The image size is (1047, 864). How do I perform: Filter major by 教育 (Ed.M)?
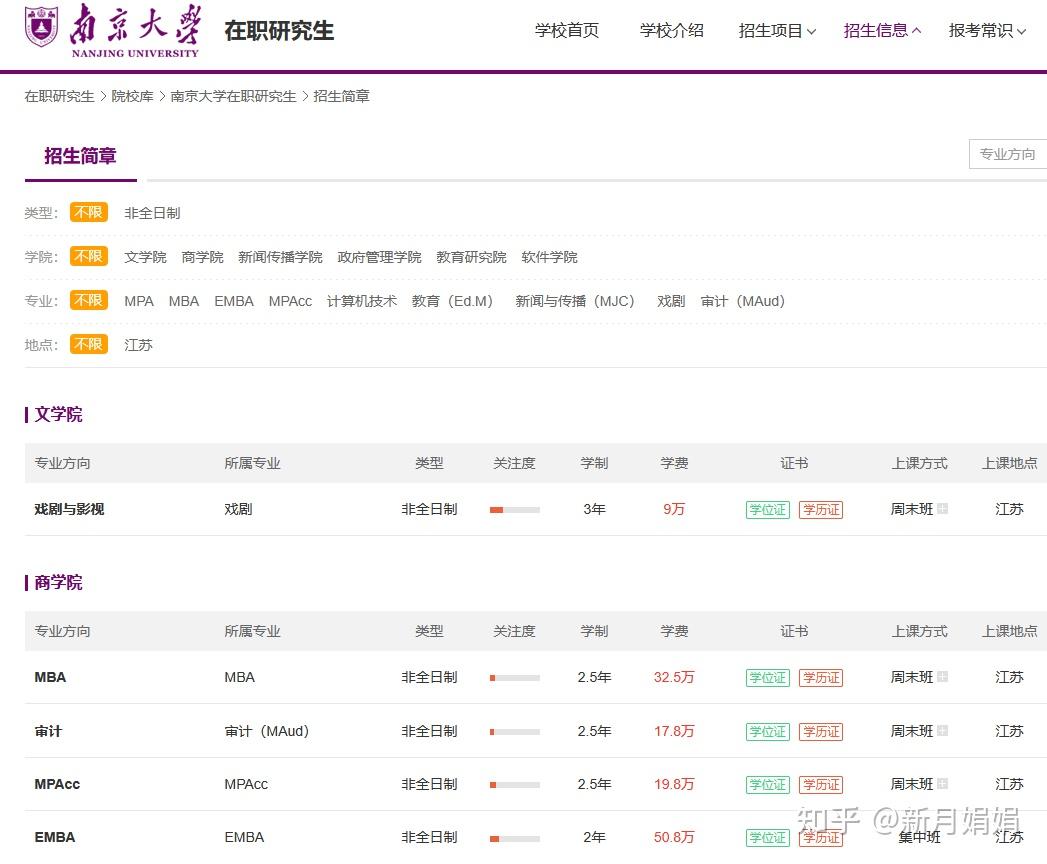453,301
